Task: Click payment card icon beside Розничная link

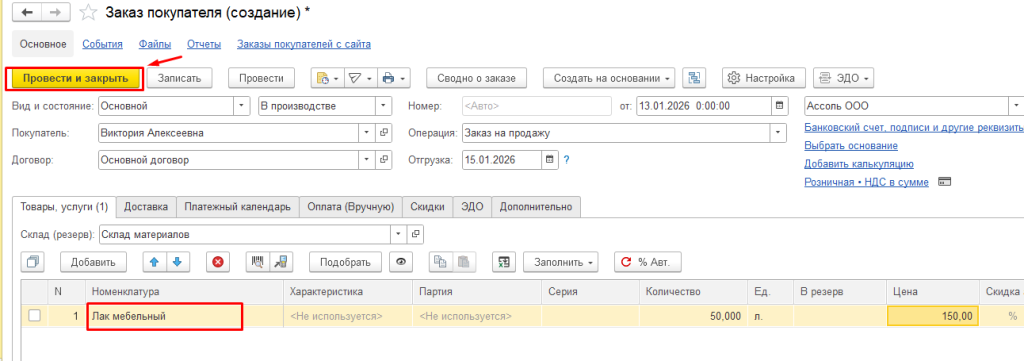Action: 944,182
